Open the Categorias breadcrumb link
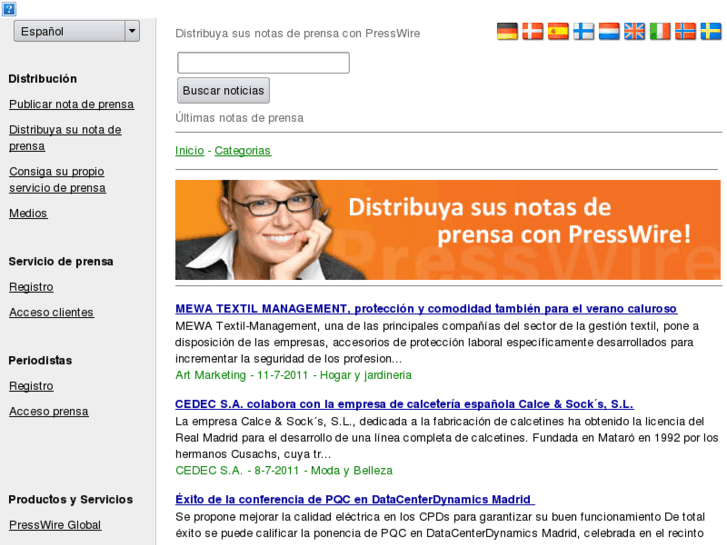The image size is (727, 545). (x=242, y=151)
